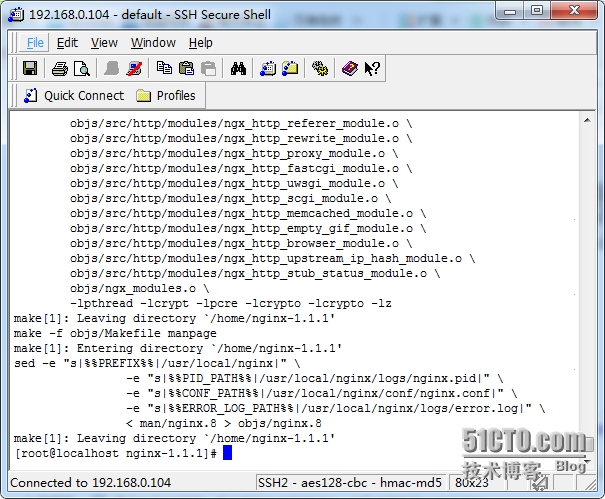This screenshot has width=605, height=499.
Task: Click the '%%PID_PATH%%' sed line
Action: 314,378
